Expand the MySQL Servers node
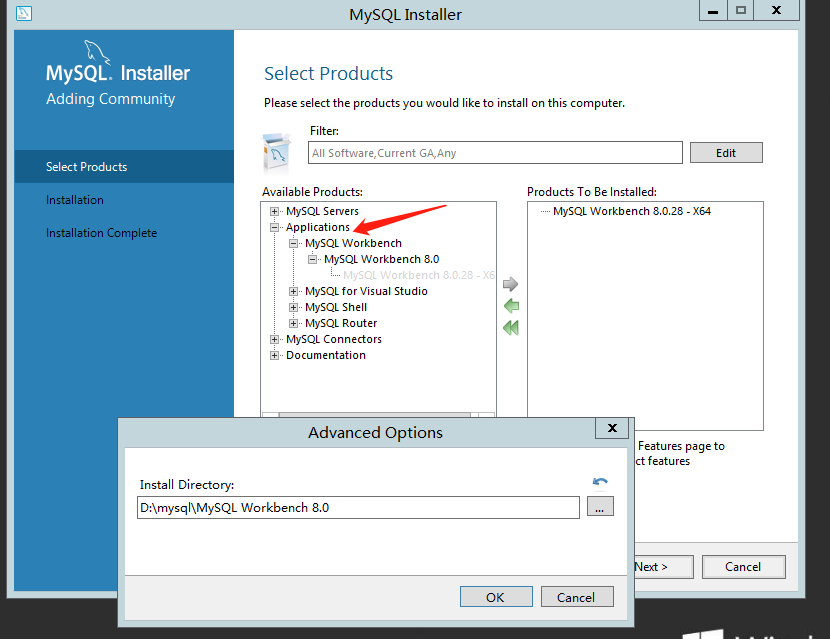Screen dimensions: 830x639 [x=274, y=212]
